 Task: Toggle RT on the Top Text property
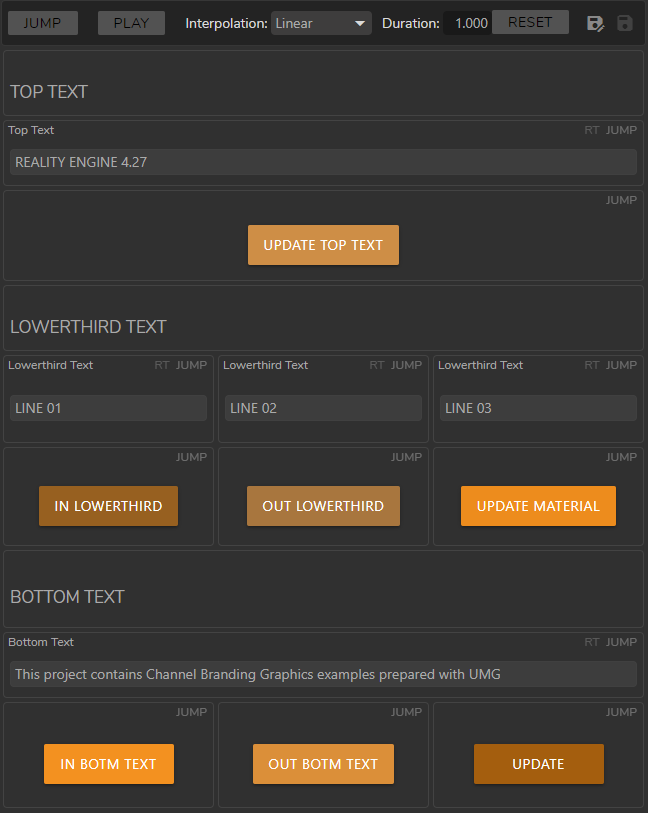592,130
